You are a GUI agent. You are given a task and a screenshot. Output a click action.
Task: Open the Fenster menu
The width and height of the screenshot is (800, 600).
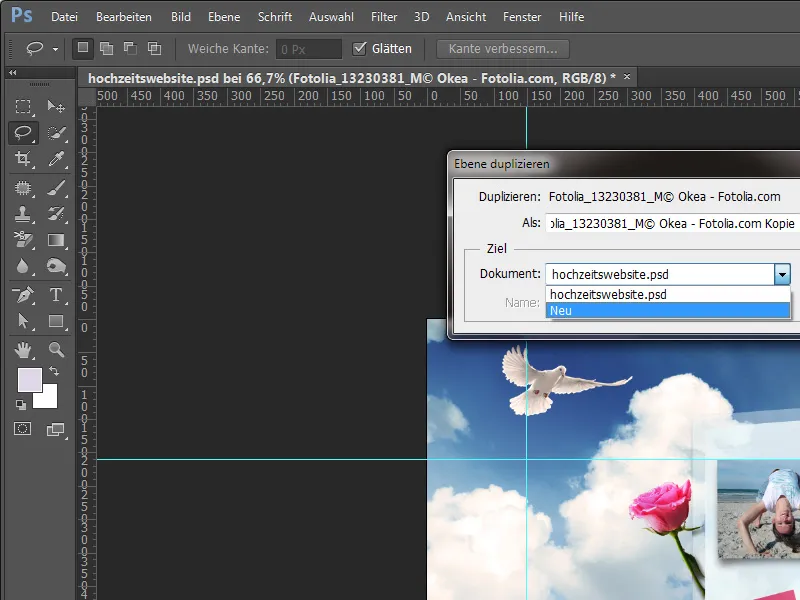tap(522, 17)
